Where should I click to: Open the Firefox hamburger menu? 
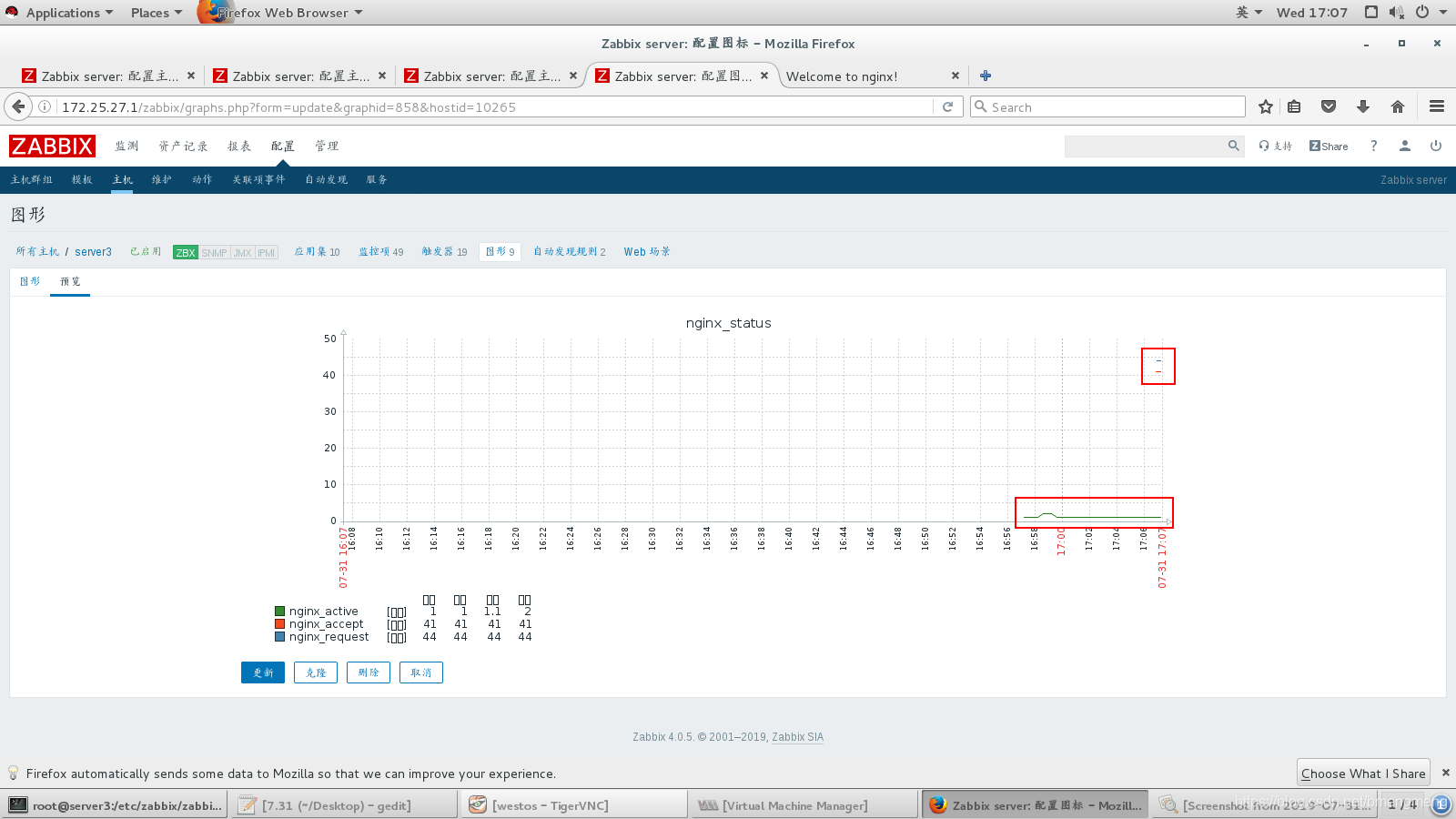pyautogui.click(x=1437, y=106)
